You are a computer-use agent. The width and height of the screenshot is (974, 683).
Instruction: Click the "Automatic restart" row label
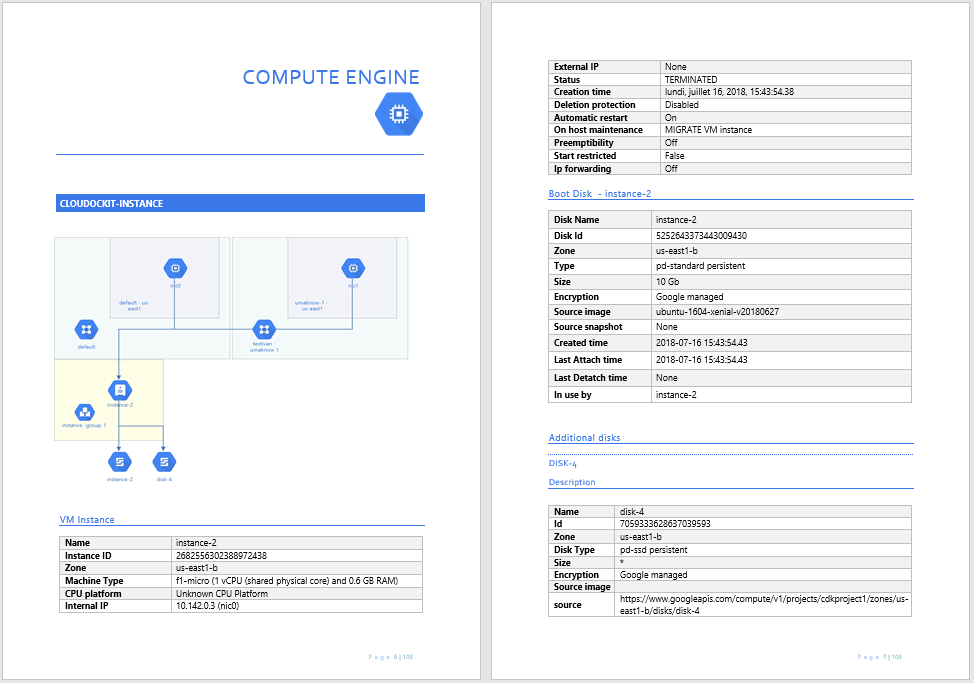tap(591, 117)
